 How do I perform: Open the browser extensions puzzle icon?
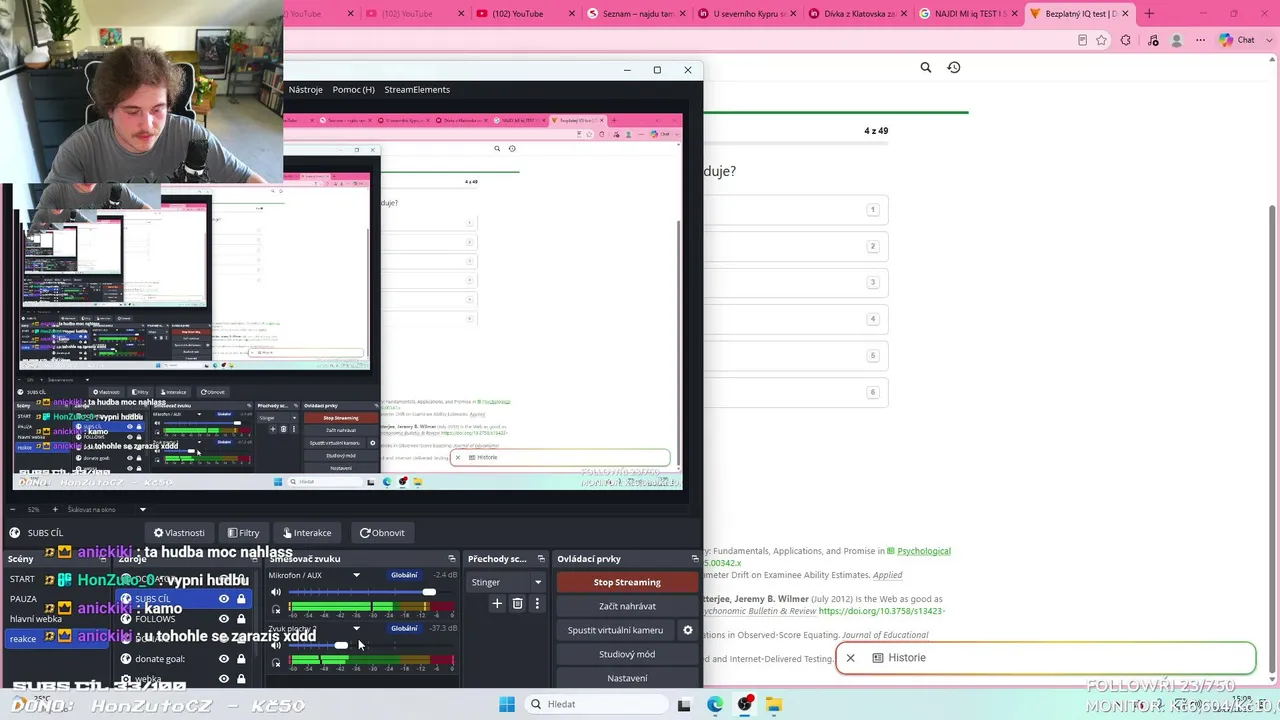[1126, 40]
